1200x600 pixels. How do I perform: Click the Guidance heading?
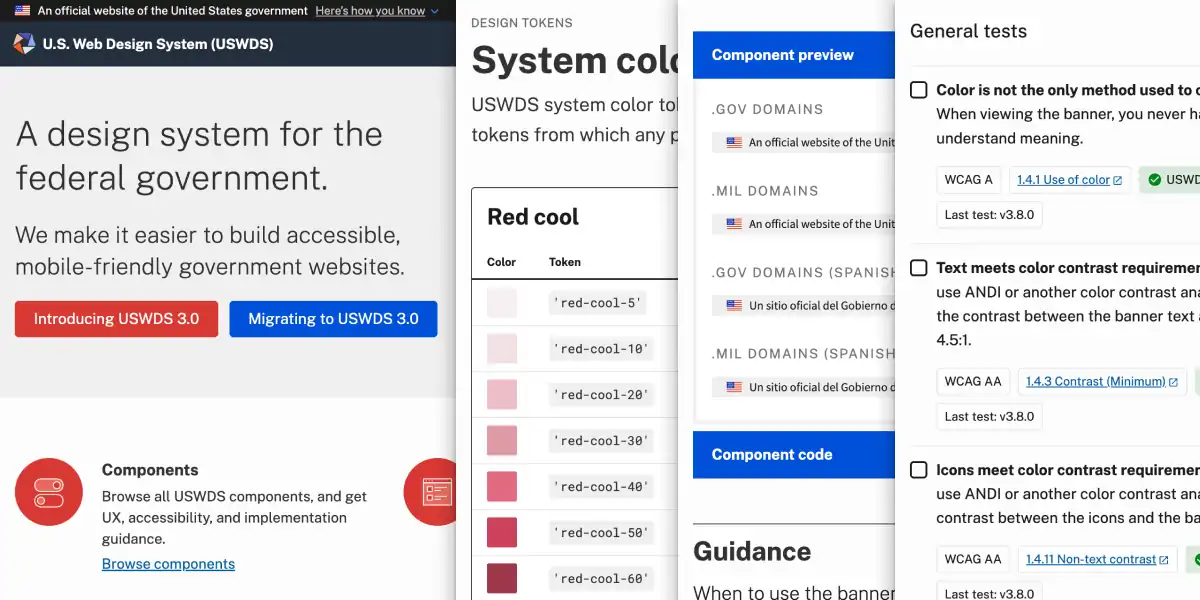752,552
